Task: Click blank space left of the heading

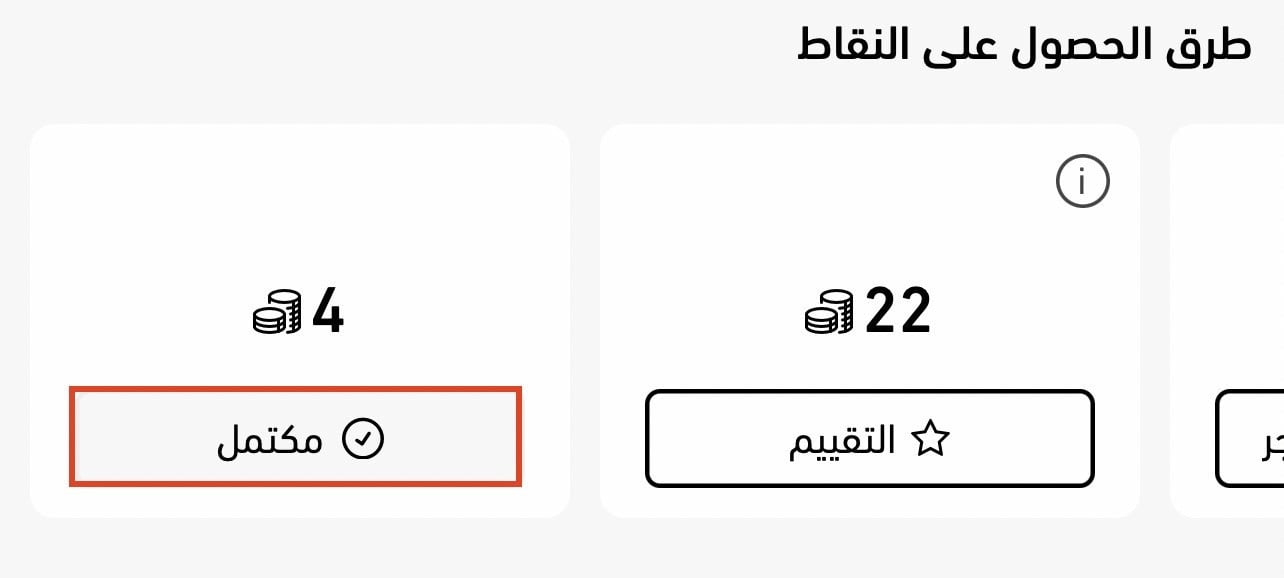Action: [400, 48]
